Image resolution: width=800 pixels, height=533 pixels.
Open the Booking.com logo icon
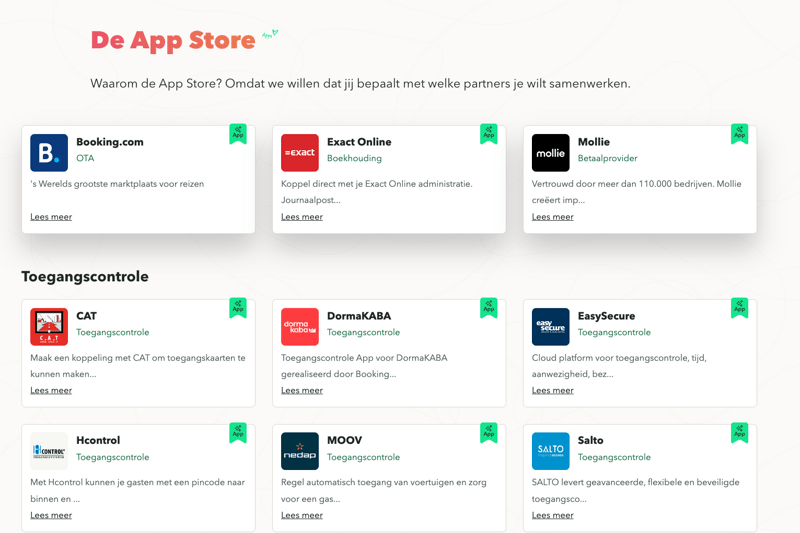pyautogui.click(x=49, y=153)
